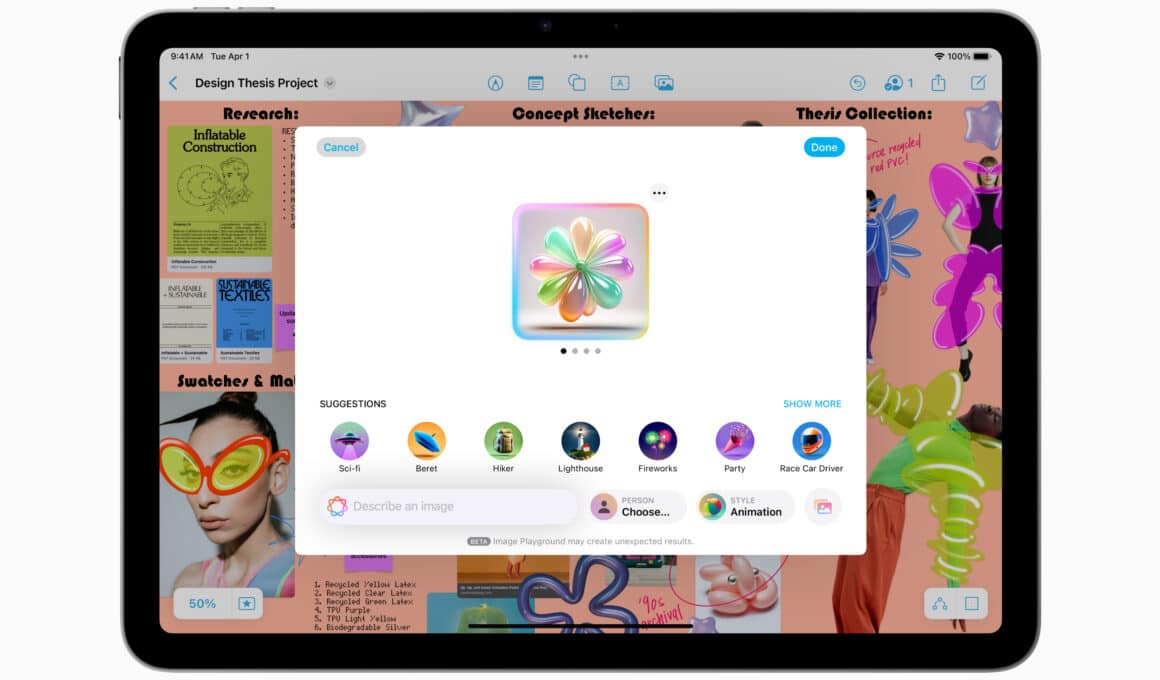1160x680 pixels.
Task: Open the 50% zoom level control
Action: coord(202,604)
